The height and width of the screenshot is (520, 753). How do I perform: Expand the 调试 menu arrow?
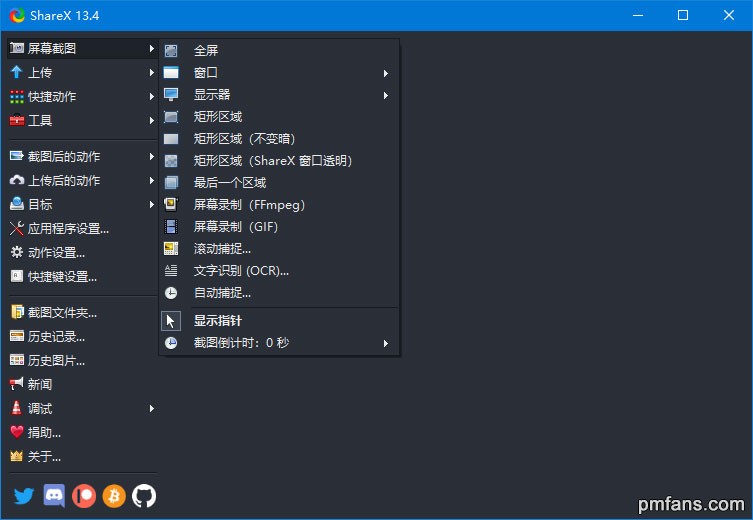[151, 409]
